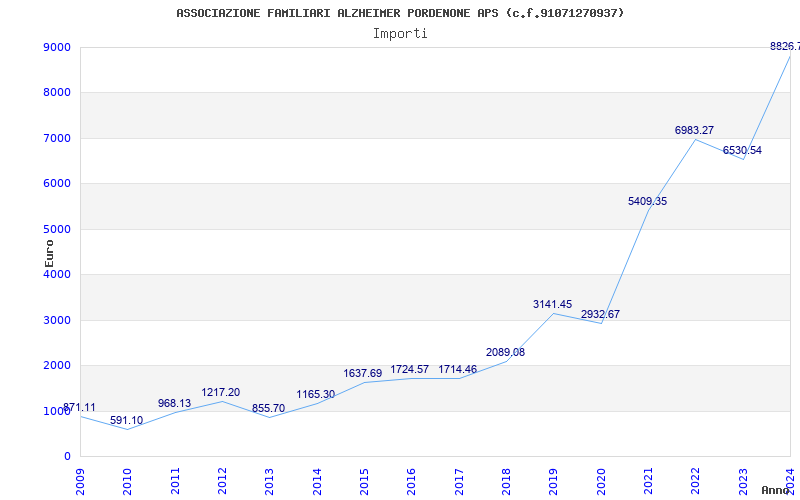800x500 pixels.
Task: Select the 591.10 data label
Action: [x=127, y=420]
